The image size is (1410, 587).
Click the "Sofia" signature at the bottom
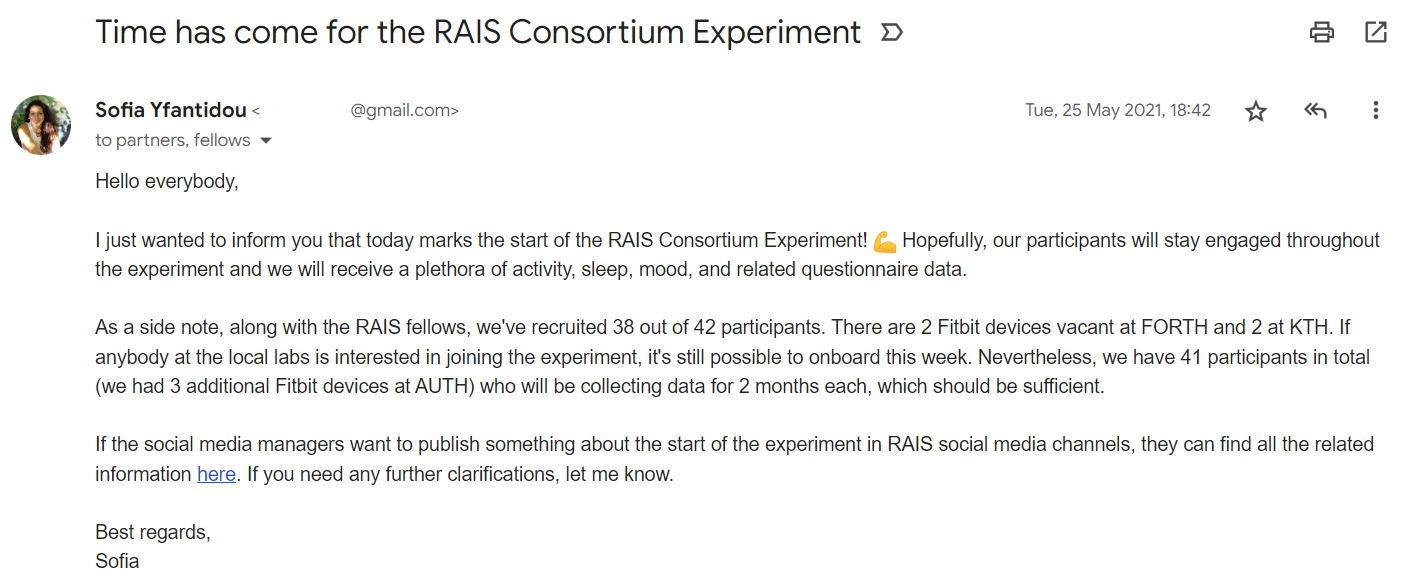click(x=117, y=561)
